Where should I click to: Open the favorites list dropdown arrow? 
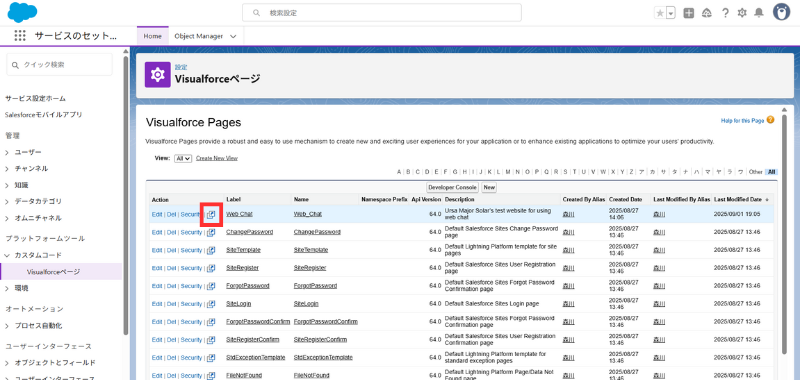pos(671,13)
